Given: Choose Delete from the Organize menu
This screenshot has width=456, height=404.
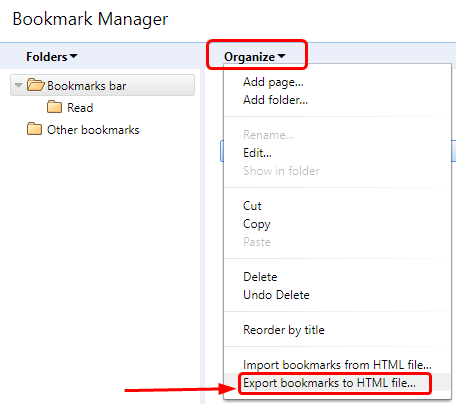Looking at the screenshot, I should tap(260, 277).
